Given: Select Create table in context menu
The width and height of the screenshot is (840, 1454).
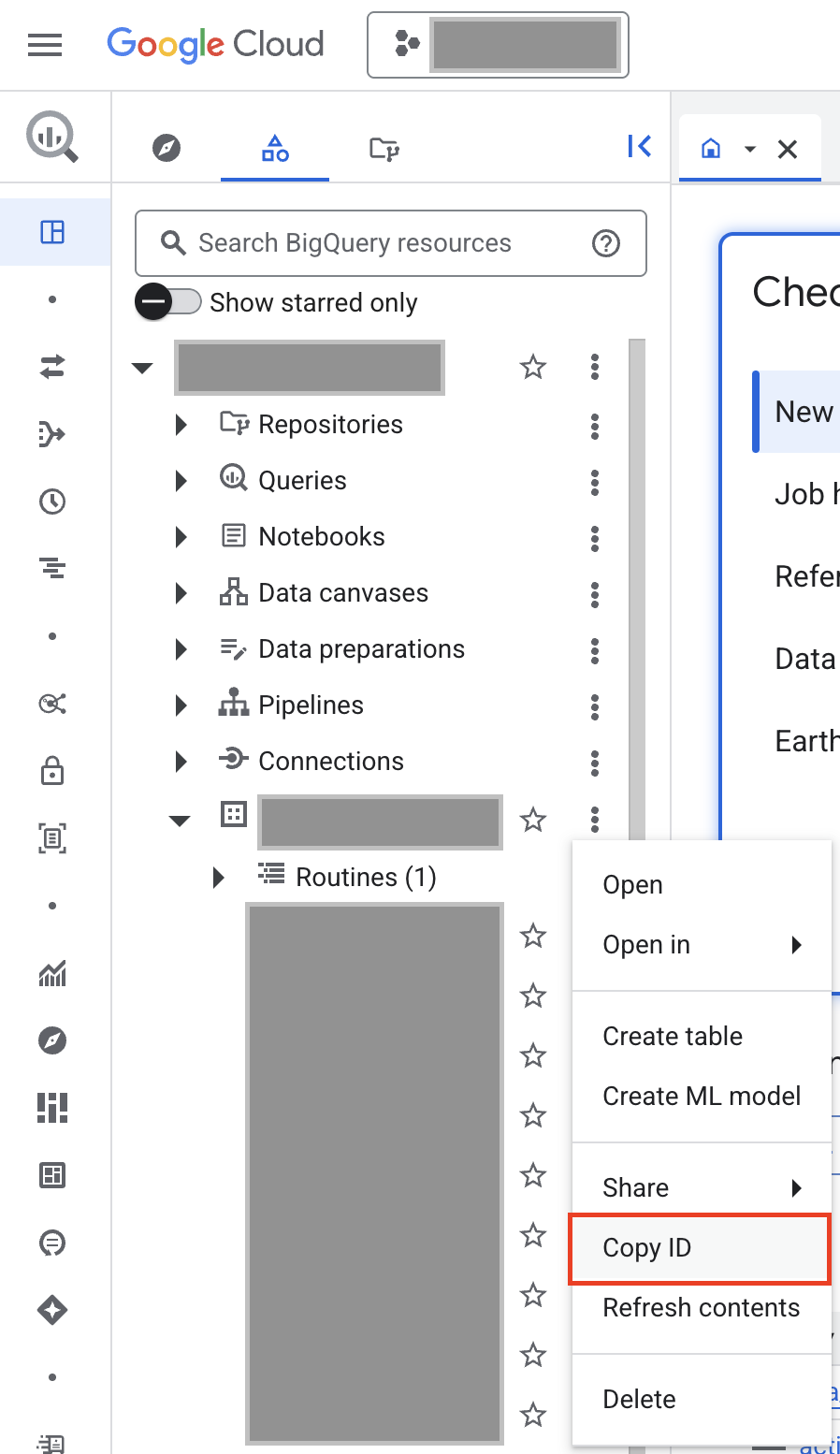Looking at the screenshot, I should click(673, 1037).
